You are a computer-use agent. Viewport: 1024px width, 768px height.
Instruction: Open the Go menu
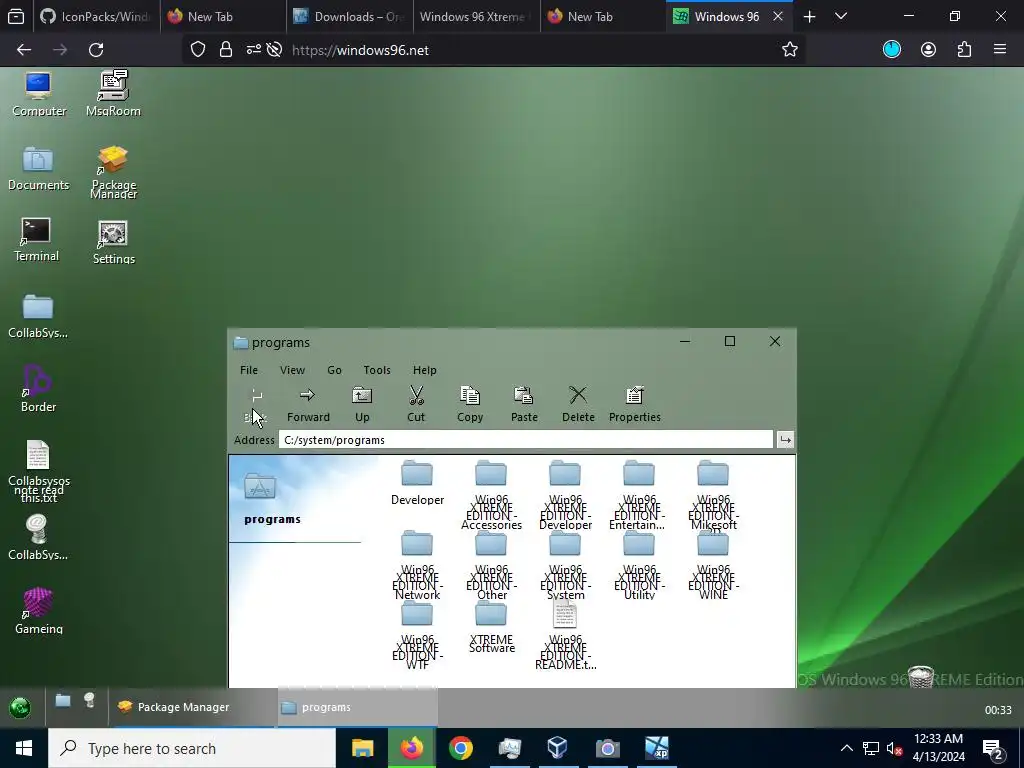334,370
